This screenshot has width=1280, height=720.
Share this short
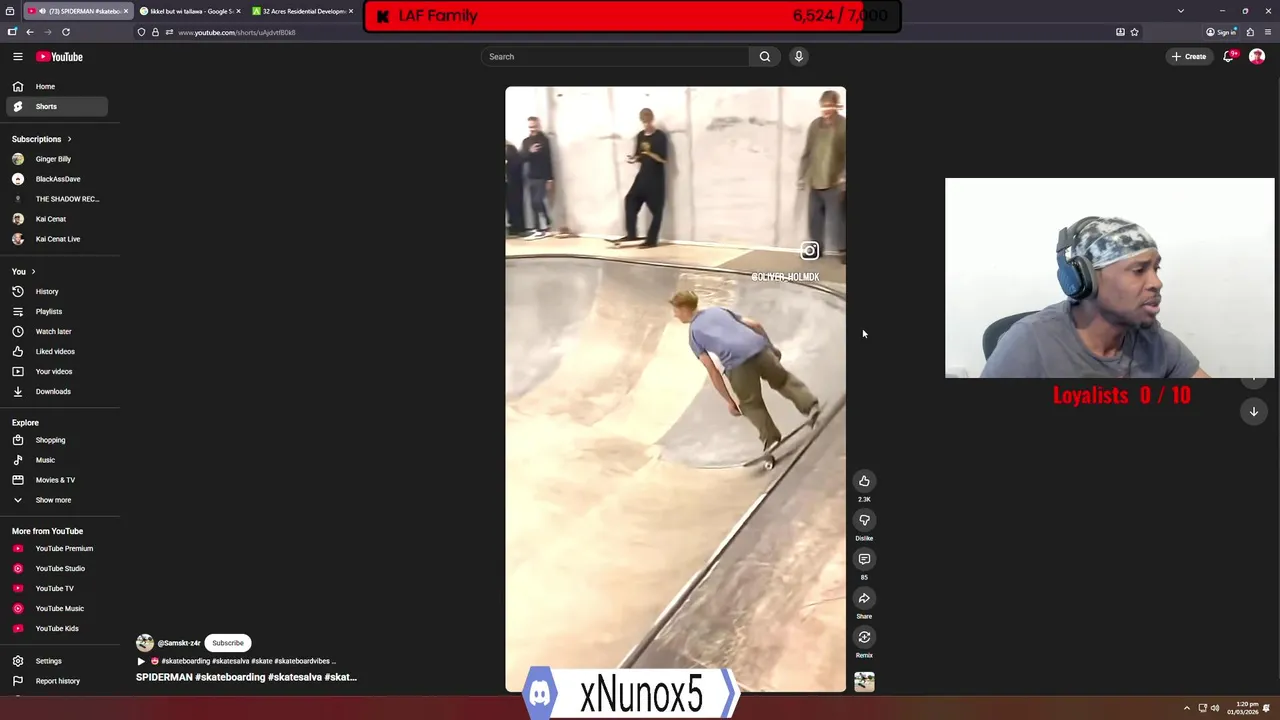pos(864,598)
